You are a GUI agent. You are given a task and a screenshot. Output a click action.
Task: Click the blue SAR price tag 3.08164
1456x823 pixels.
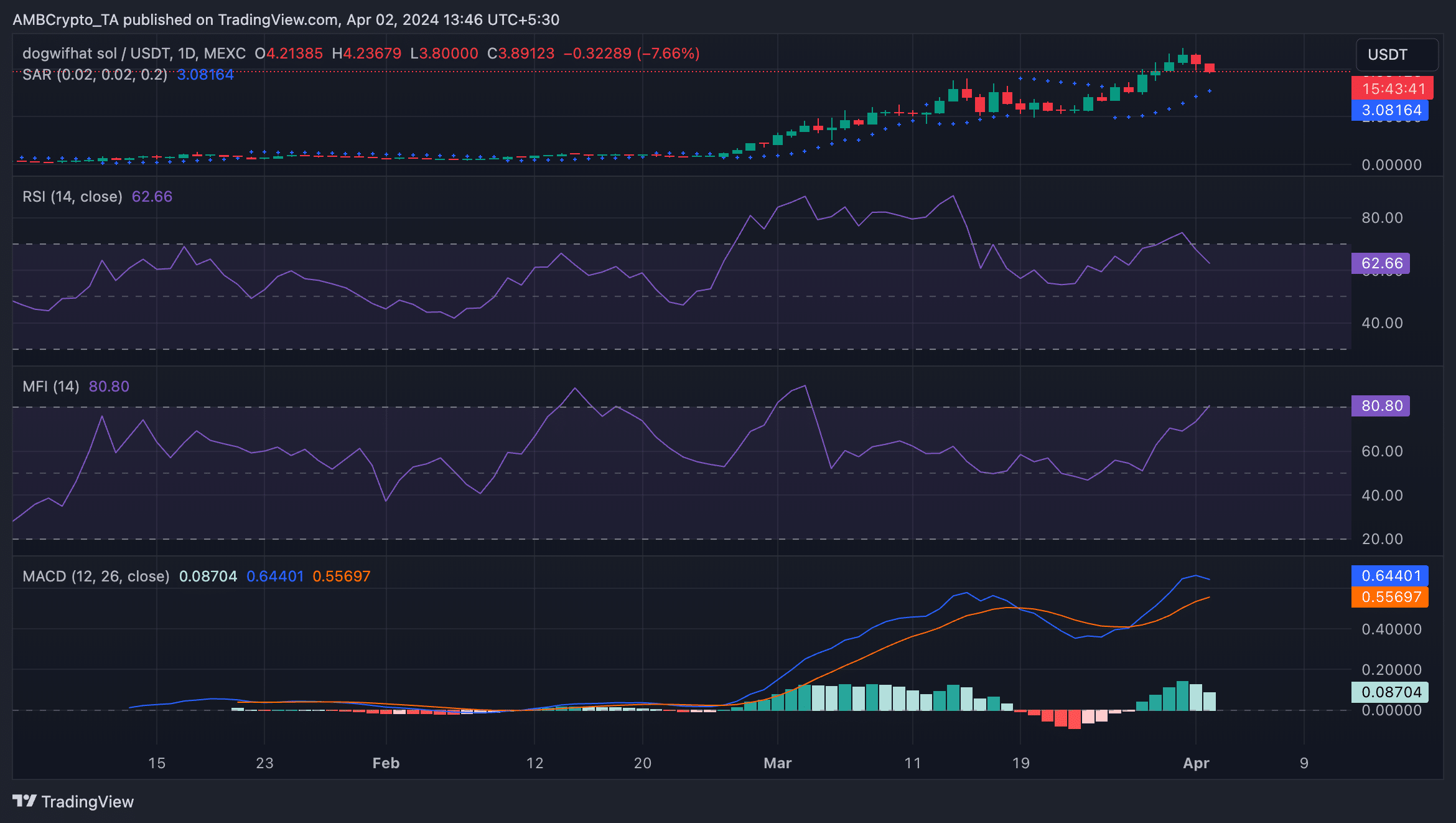tap(1390, 110)
